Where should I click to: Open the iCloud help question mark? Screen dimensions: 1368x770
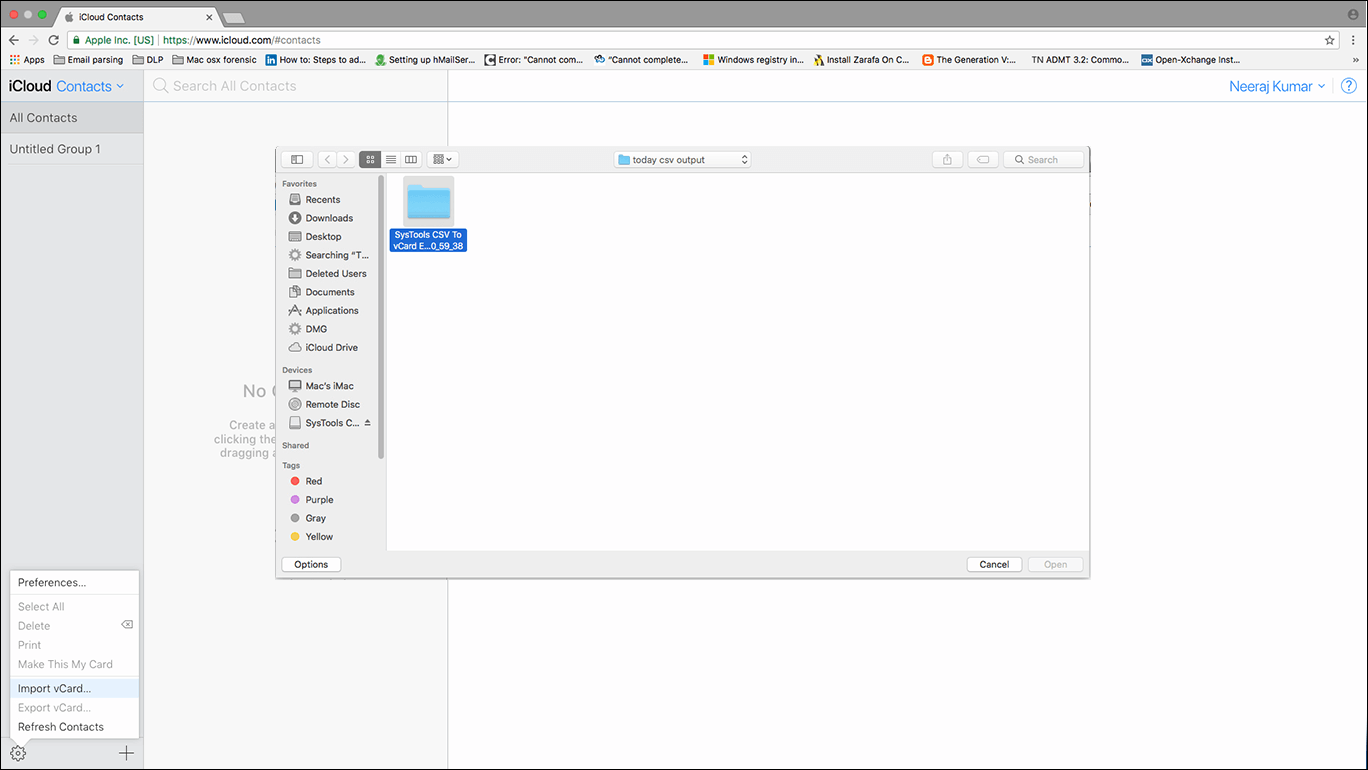(1348, 86)
